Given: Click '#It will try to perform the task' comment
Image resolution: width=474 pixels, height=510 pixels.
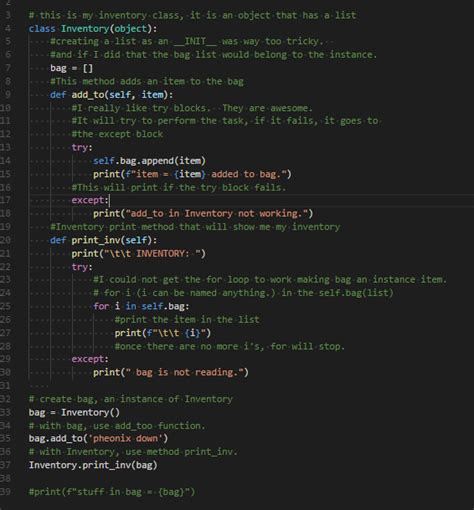Looking at the screenshot, I should pyautogui.click(x=225, y=121).
